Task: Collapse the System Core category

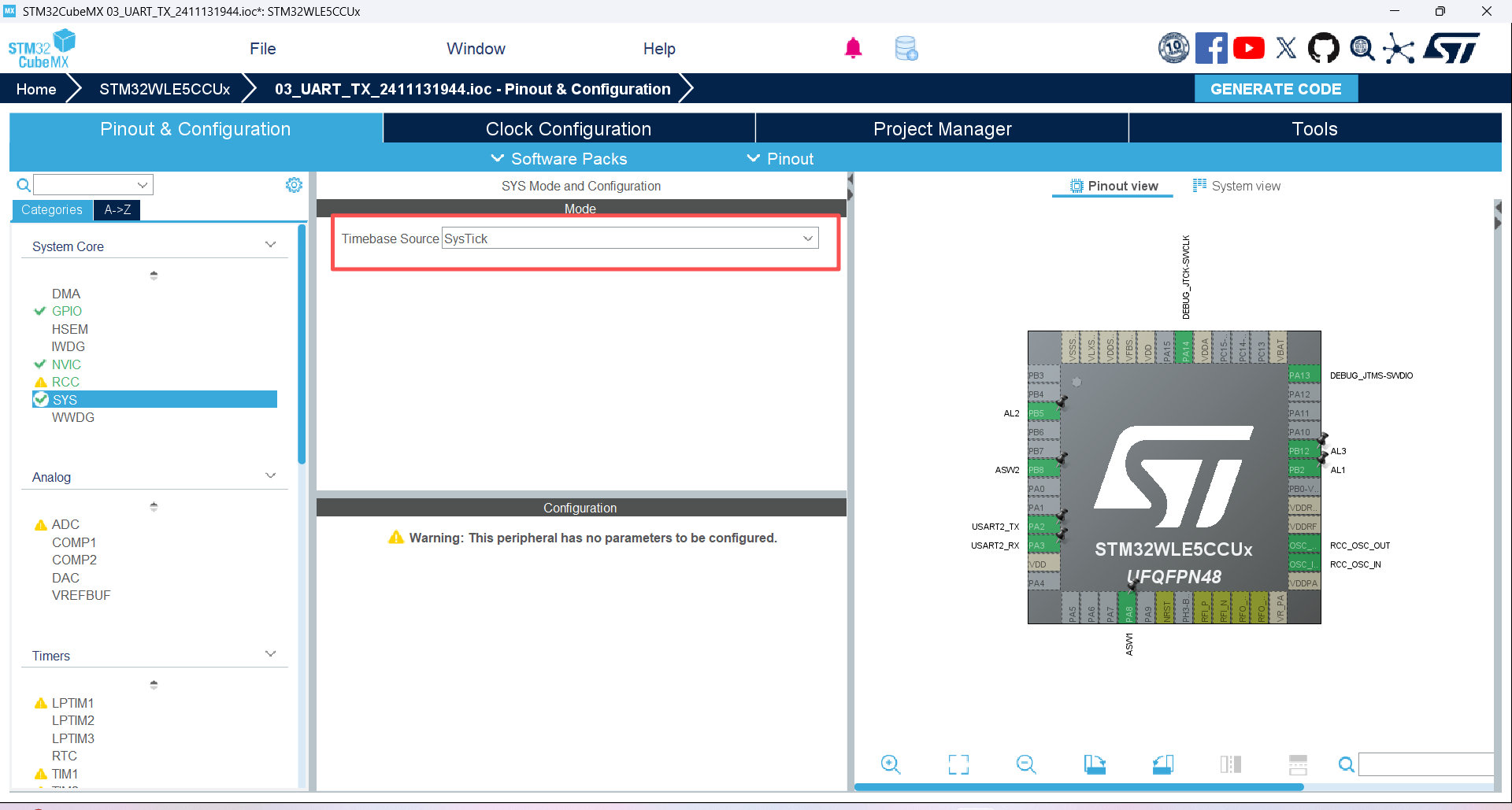Action: [270, 245]
